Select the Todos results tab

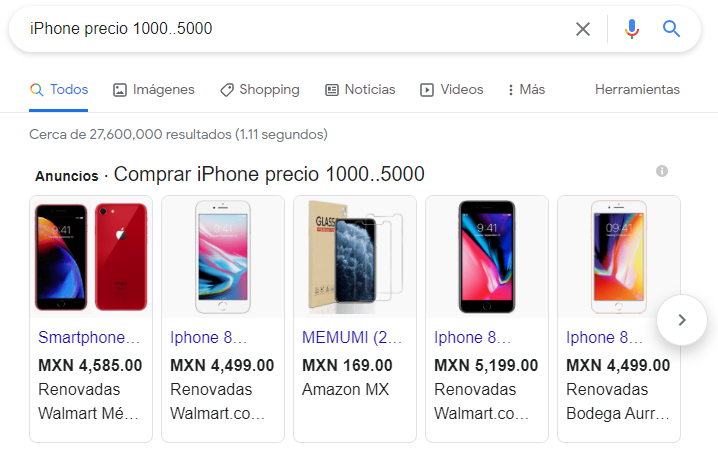[59, 89]
